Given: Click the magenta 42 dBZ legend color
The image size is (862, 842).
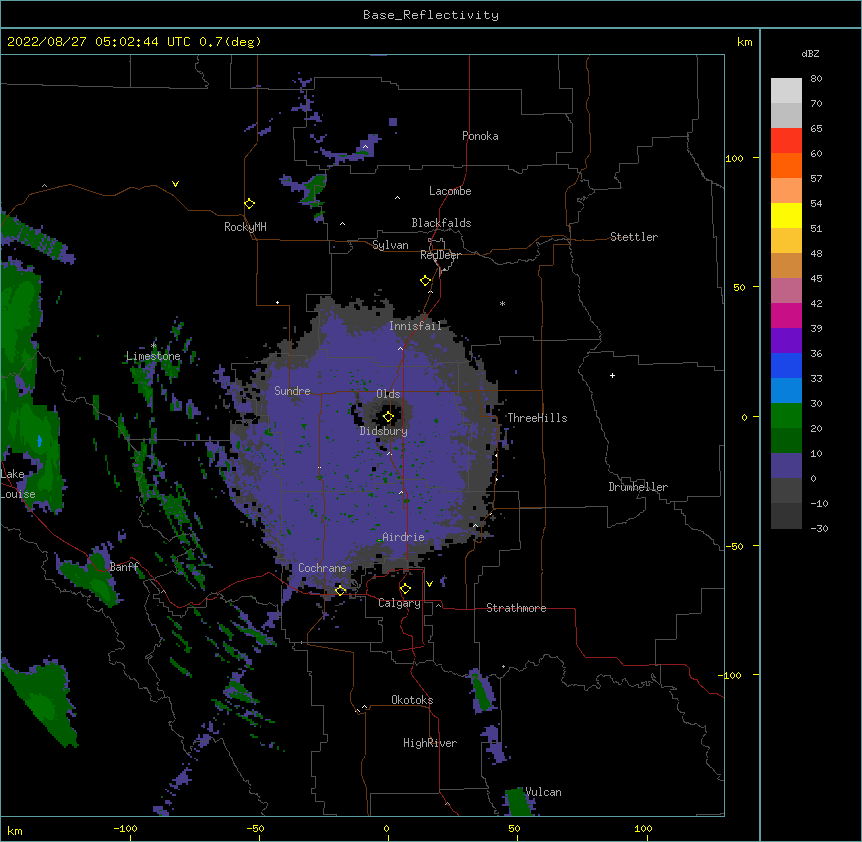Looking at the screenshot, I should pos(786,315).
